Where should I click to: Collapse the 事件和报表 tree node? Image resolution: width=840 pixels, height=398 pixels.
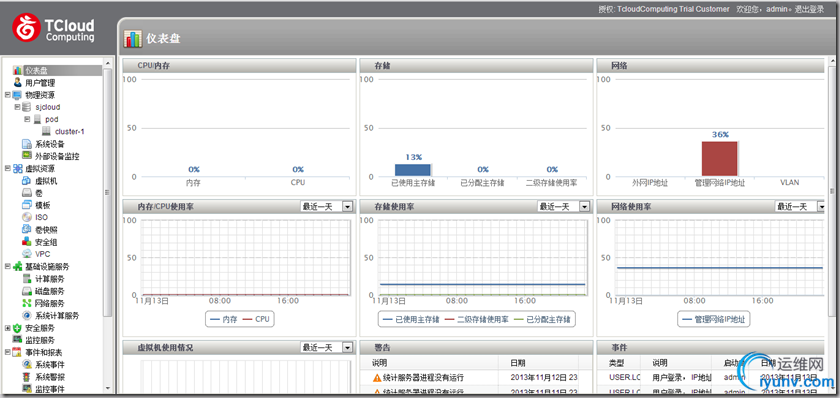click(x=8, y=352)
